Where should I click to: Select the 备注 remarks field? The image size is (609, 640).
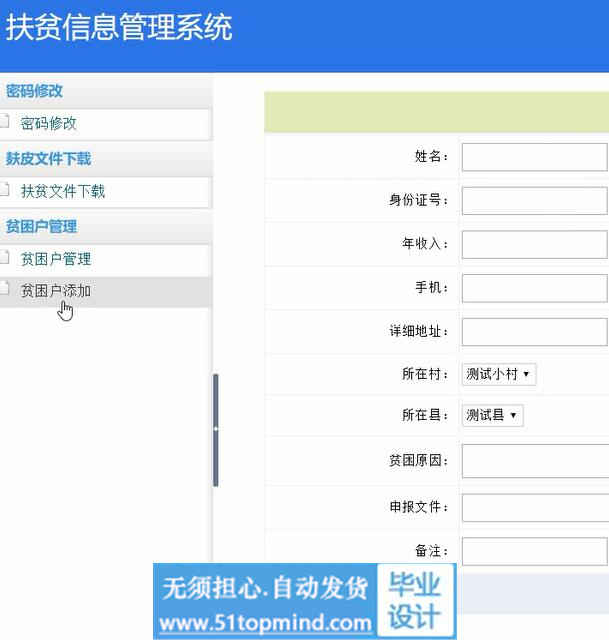(534, 551)
